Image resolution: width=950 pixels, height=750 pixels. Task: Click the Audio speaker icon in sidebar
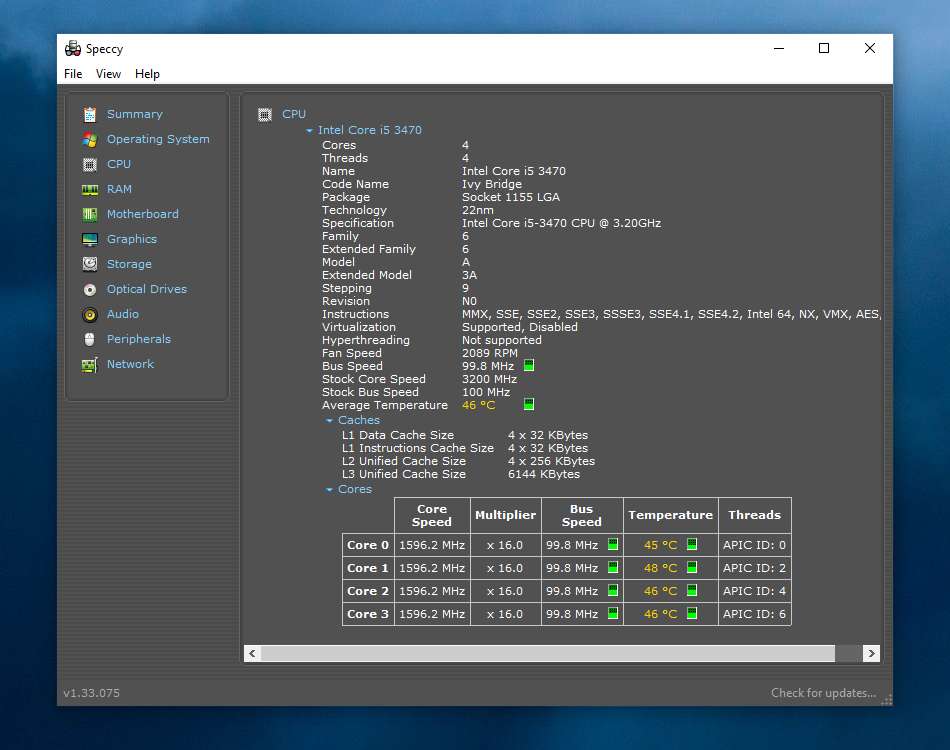point(90,314)
